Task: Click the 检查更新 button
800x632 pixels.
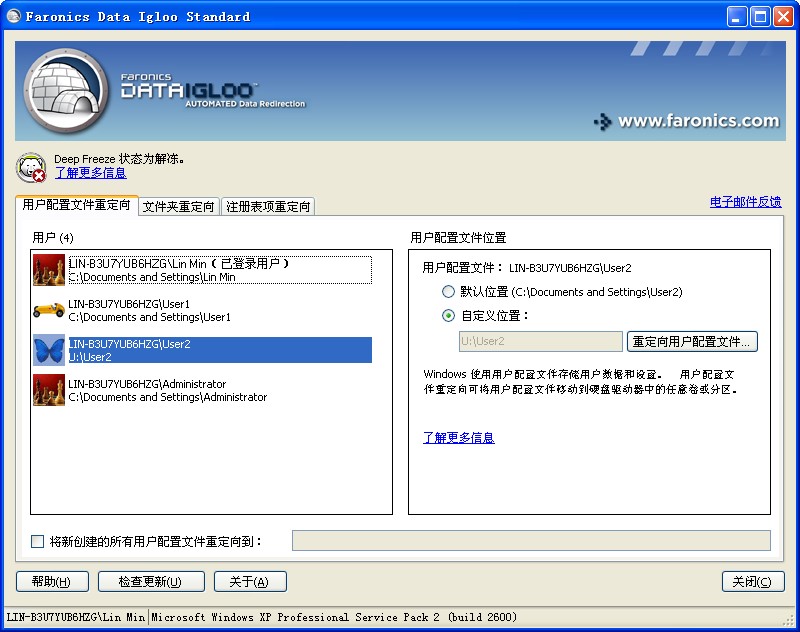Action: 150,582
